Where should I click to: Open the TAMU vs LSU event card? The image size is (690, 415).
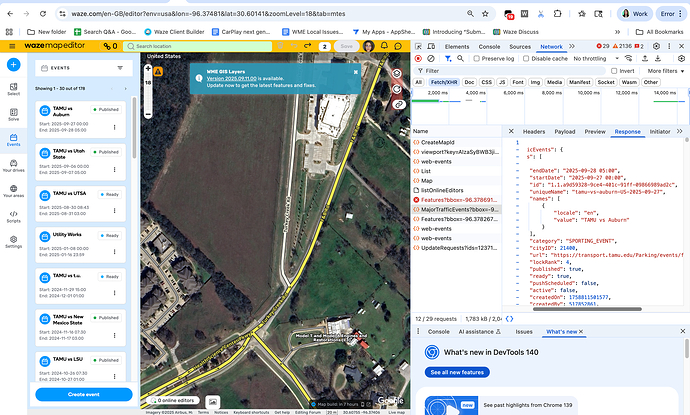pos(81,366)
